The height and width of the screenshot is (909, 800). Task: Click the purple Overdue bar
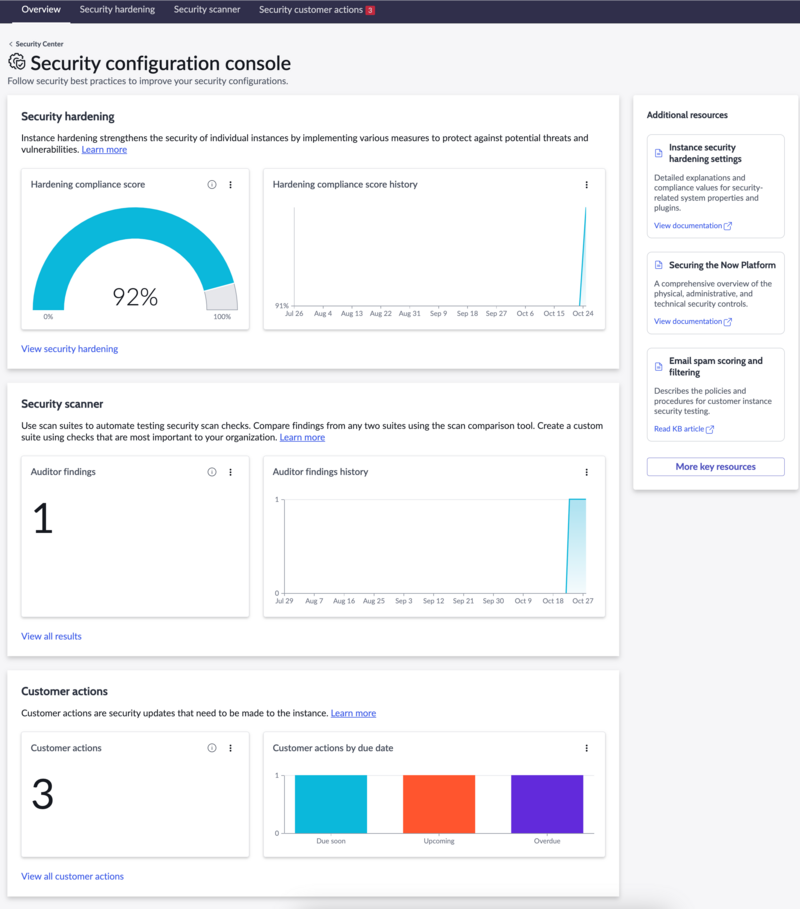(547, 804)
